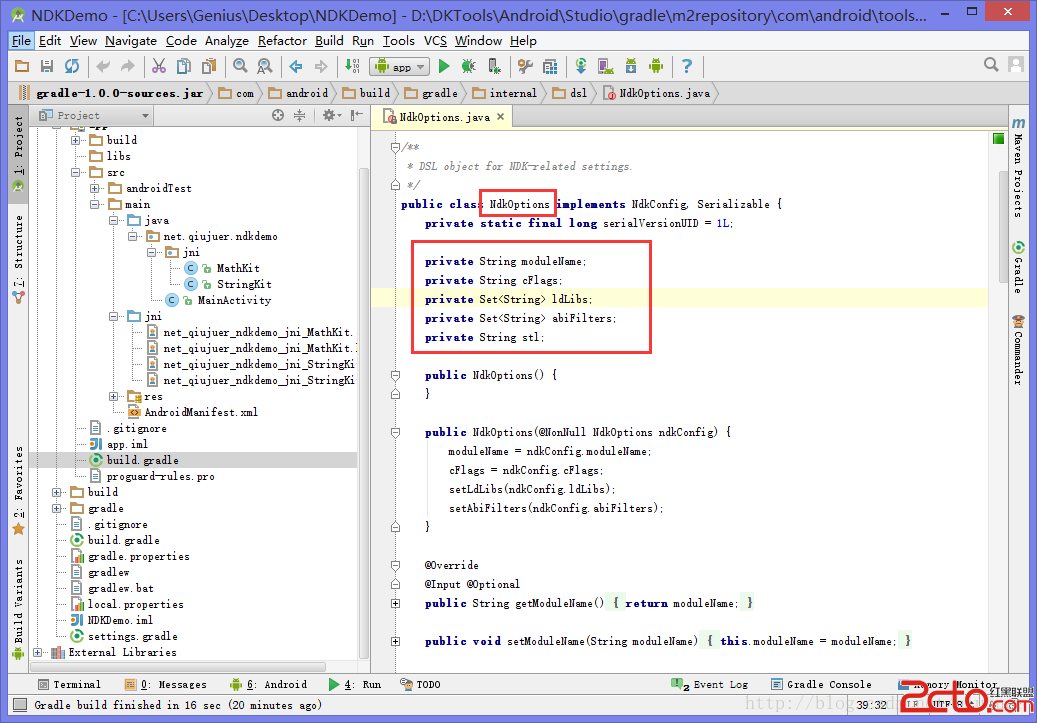Click the Debug app bug icon
Screen dimensions: 1037x723
click(469, 66)
